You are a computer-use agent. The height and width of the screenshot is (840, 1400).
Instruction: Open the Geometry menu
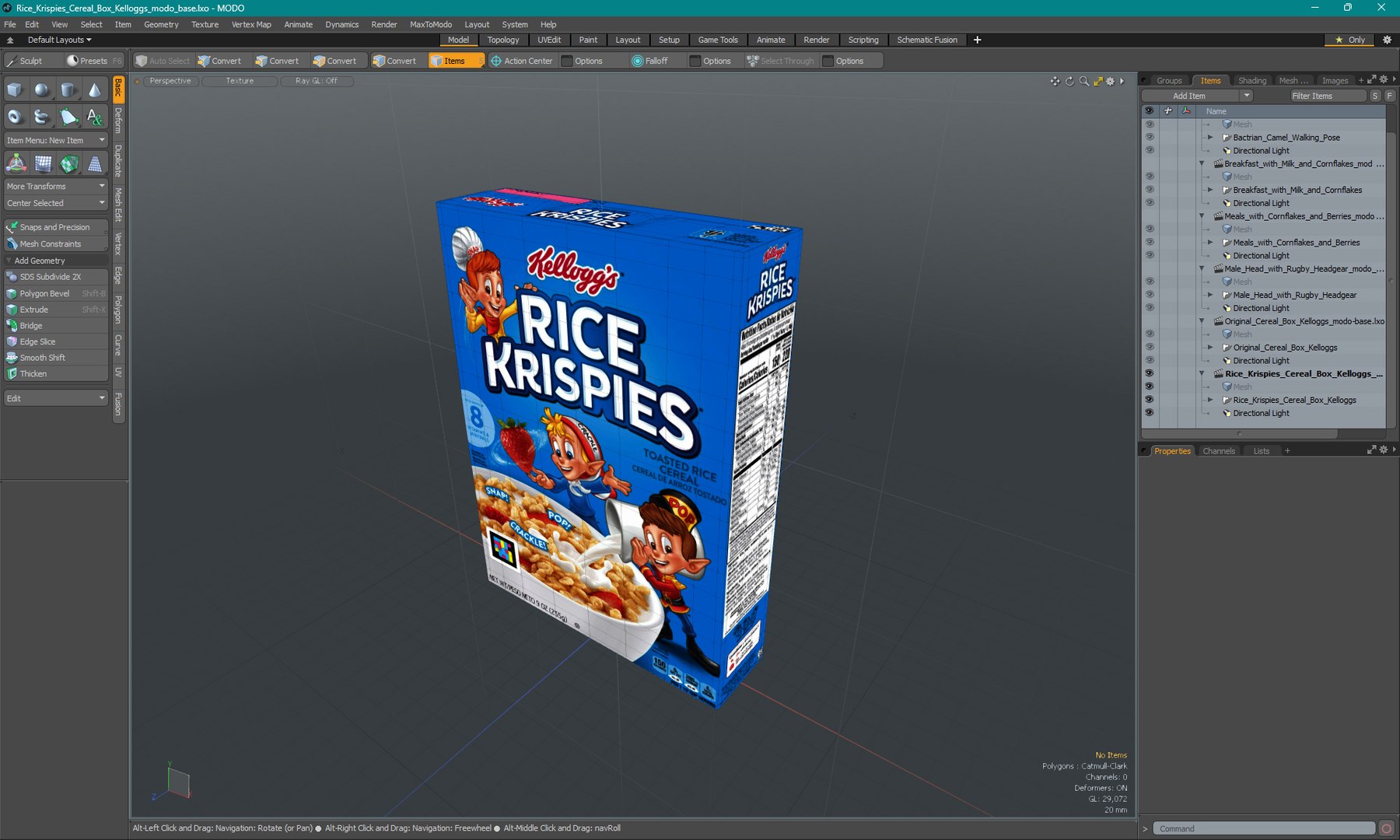pos(161,24)
